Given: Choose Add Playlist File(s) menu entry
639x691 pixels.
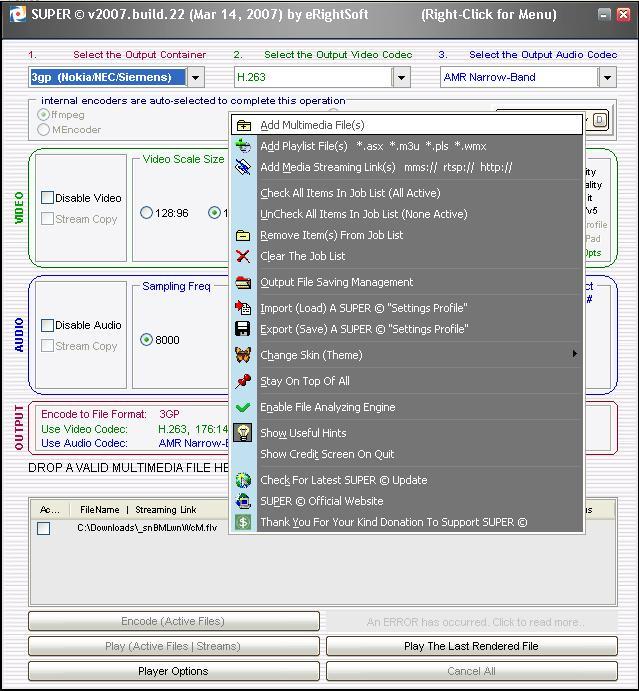Looking at the screenshot, I should coord(407,146).
